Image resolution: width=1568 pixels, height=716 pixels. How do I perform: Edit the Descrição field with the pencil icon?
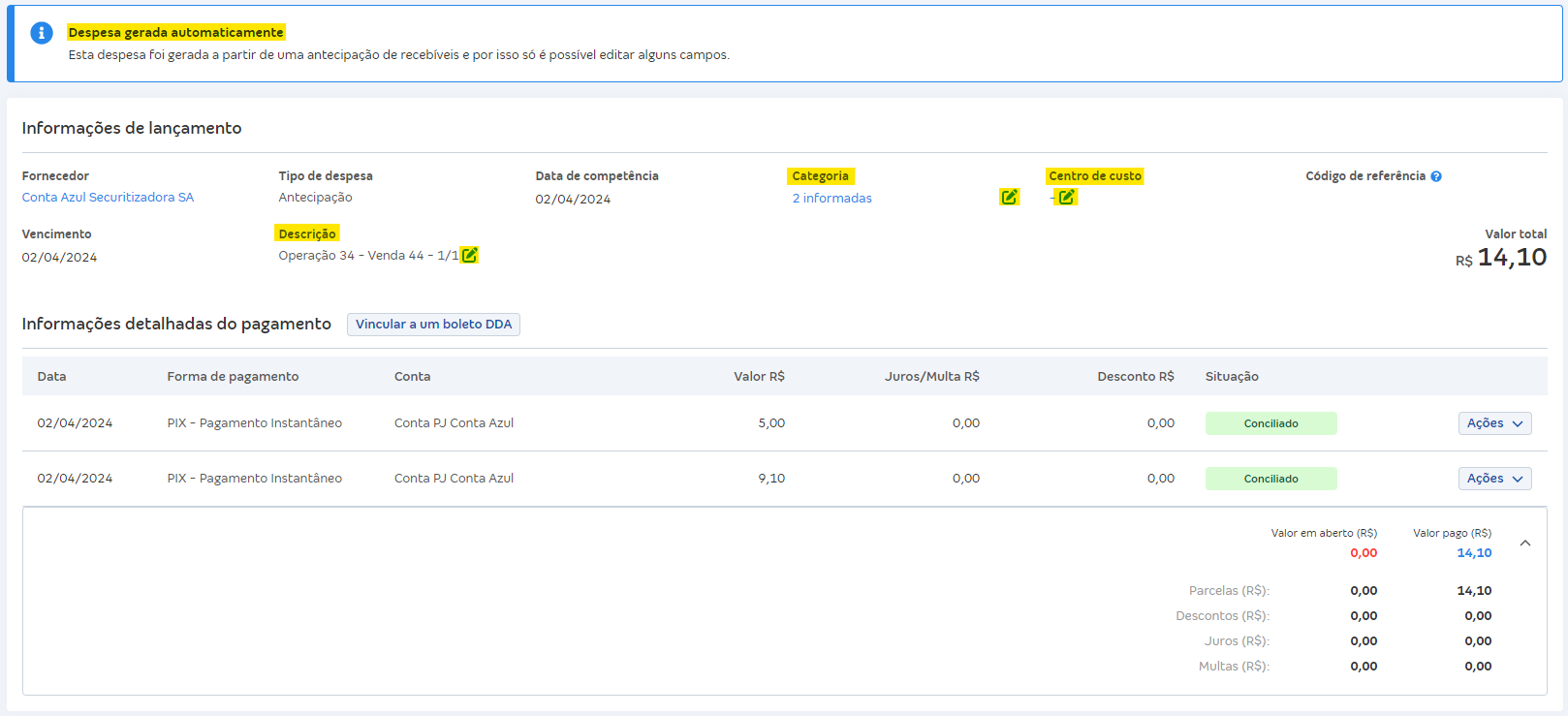coord(469,255)
